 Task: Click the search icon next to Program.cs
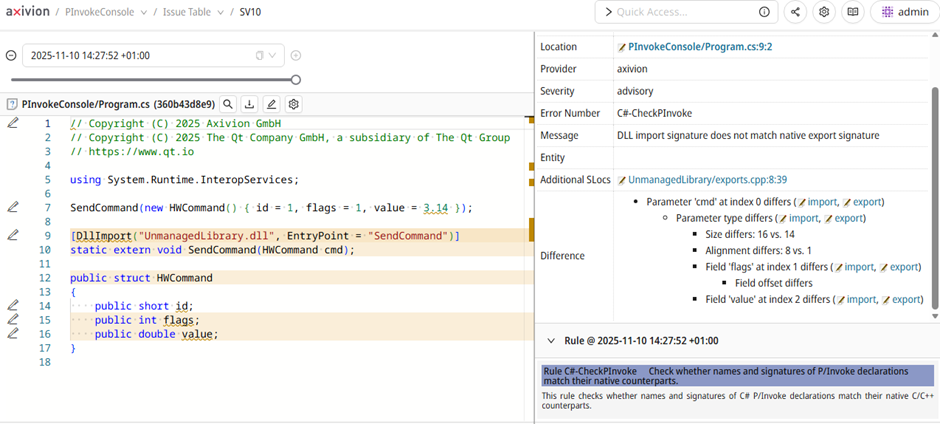(x=228, y=104)
